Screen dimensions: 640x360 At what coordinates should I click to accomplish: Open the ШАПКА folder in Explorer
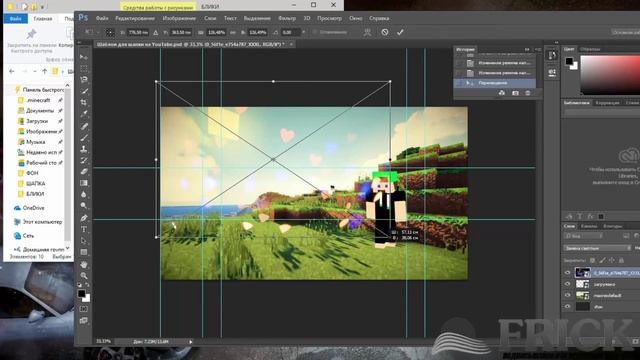point(36,184)
